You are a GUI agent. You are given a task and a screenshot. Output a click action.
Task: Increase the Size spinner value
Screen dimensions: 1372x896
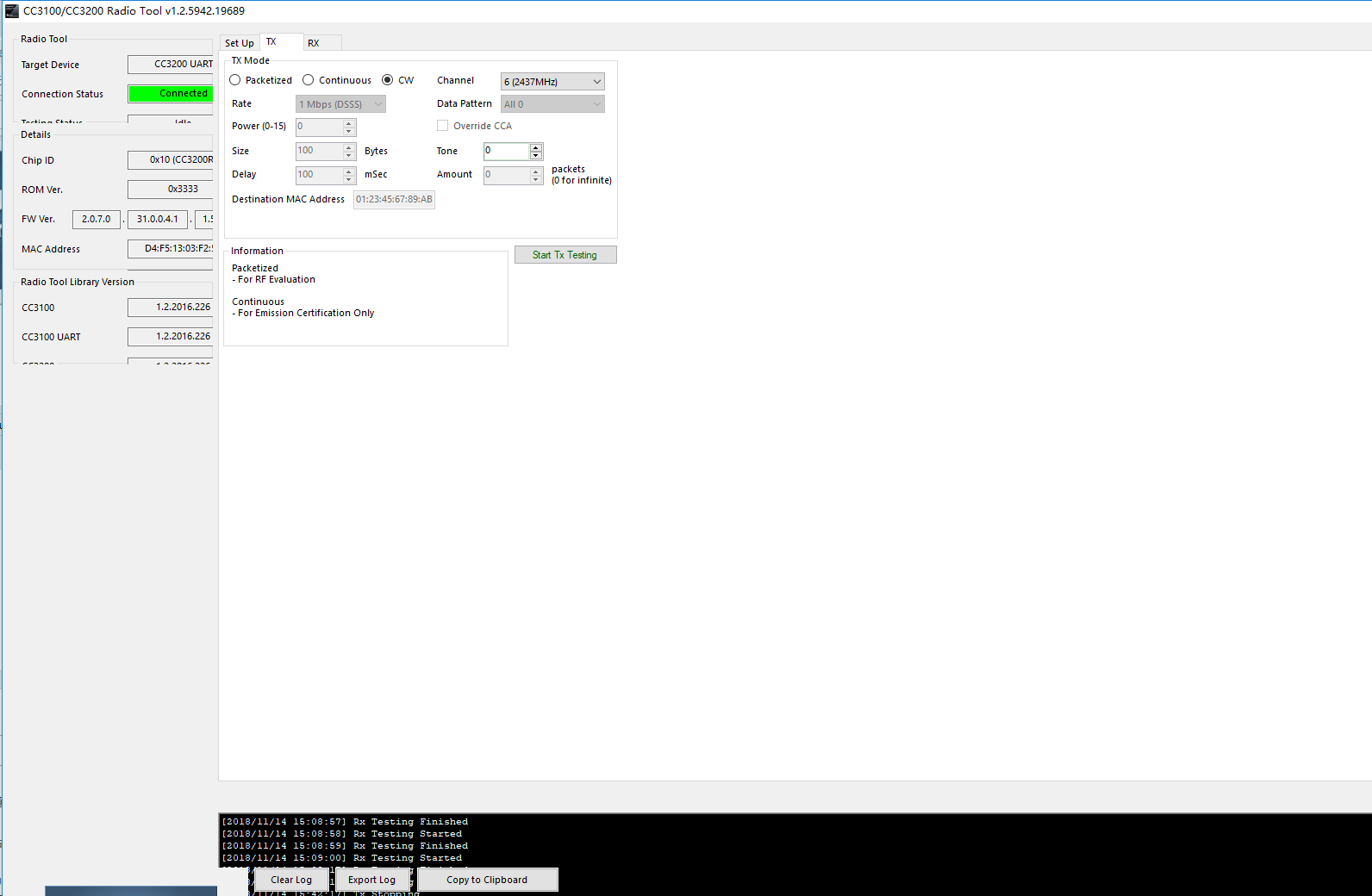pos(349,147)
